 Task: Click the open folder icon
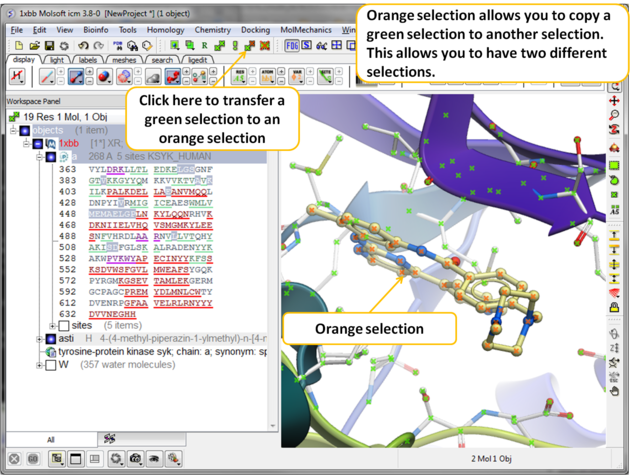[34, 46]
